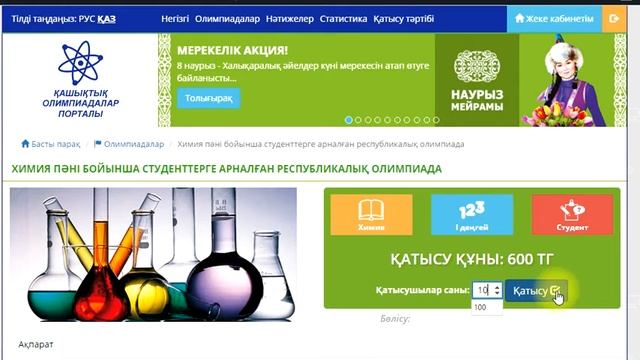Click the Ақпарат label
The width and height of the screenshot is (640, 360).
(36, 344)
